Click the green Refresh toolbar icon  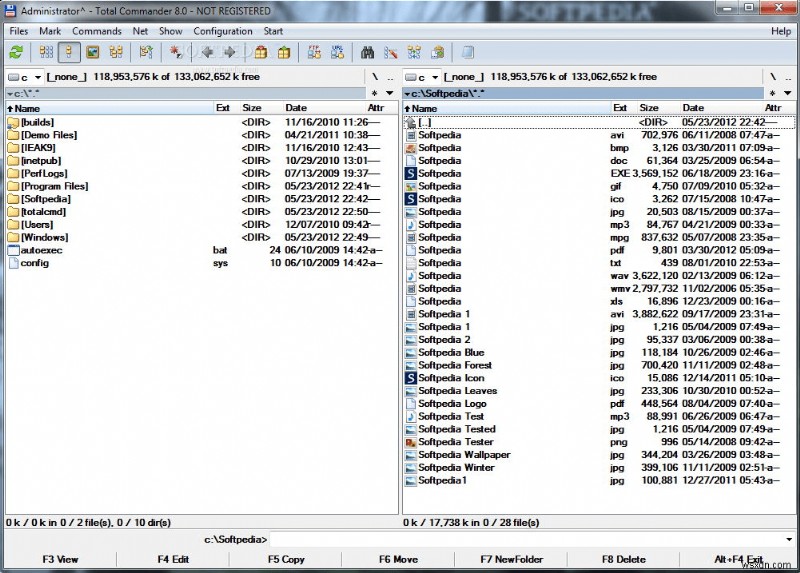point(16,52)
